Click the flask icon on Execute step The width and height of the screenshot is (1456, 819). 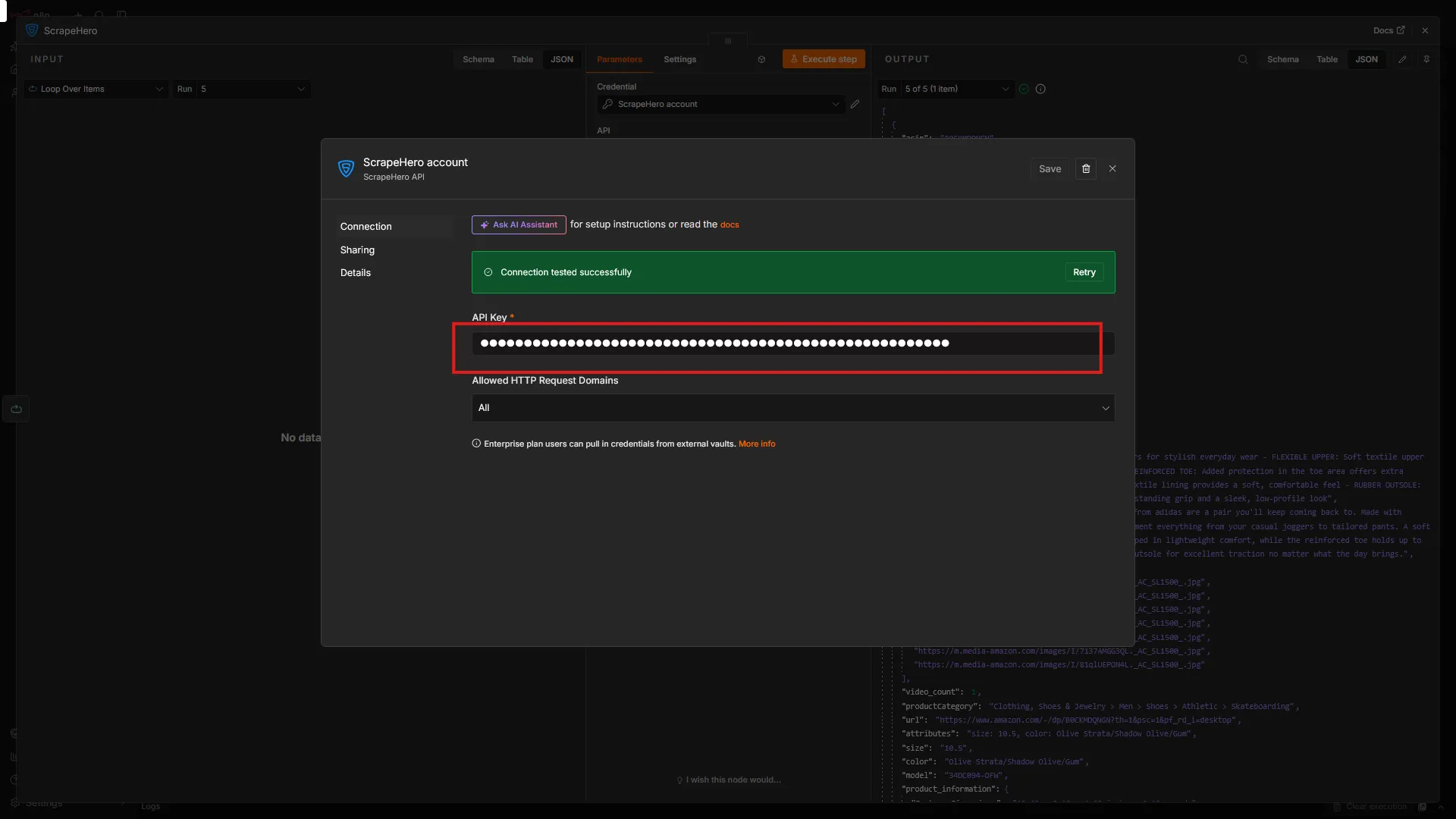(x=794, y=59)
